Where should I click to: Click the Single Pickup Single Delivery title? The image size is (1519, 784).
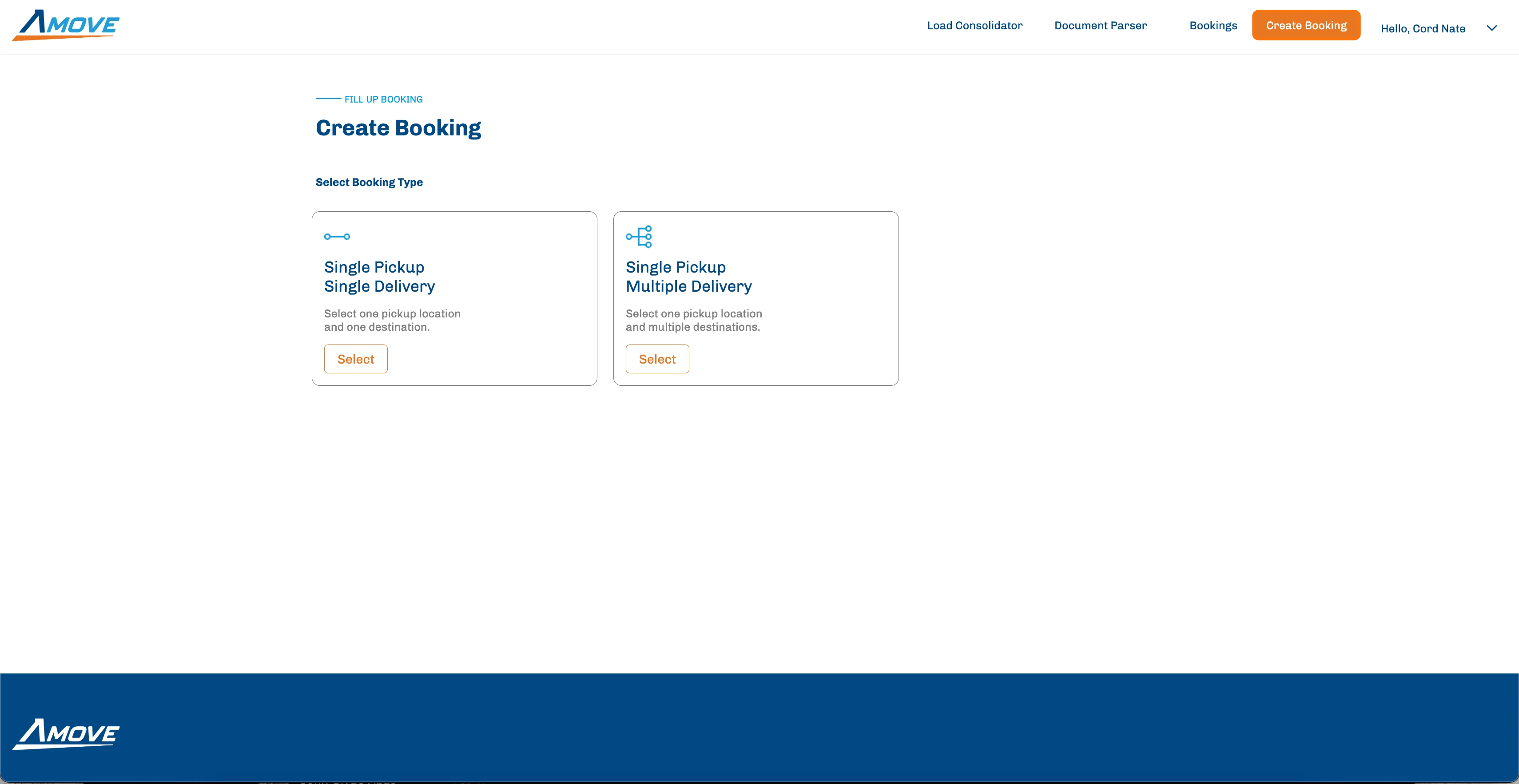pyautogui.click(x=379, y=277)
